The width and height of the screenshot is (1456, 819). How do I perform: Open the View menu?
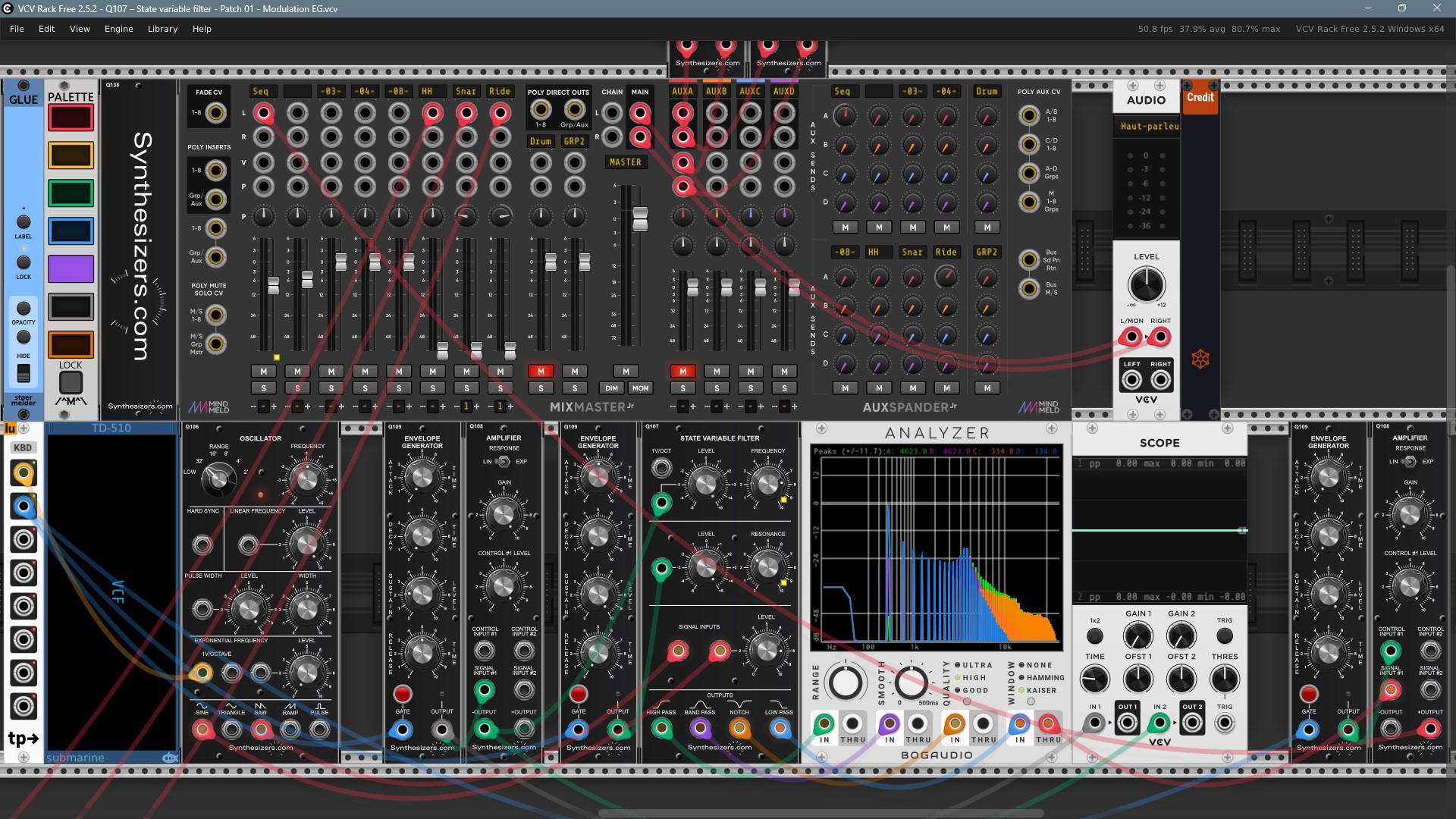coord(80,29)
